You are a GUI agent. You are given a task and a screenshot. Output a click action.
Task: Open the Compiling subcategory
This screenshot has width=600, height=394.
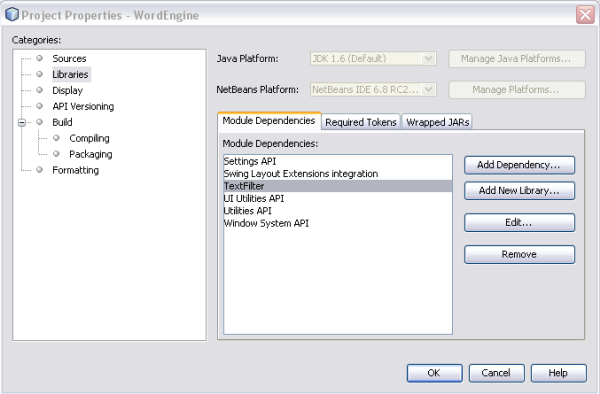pyautogui.click(x=89, y=138)
